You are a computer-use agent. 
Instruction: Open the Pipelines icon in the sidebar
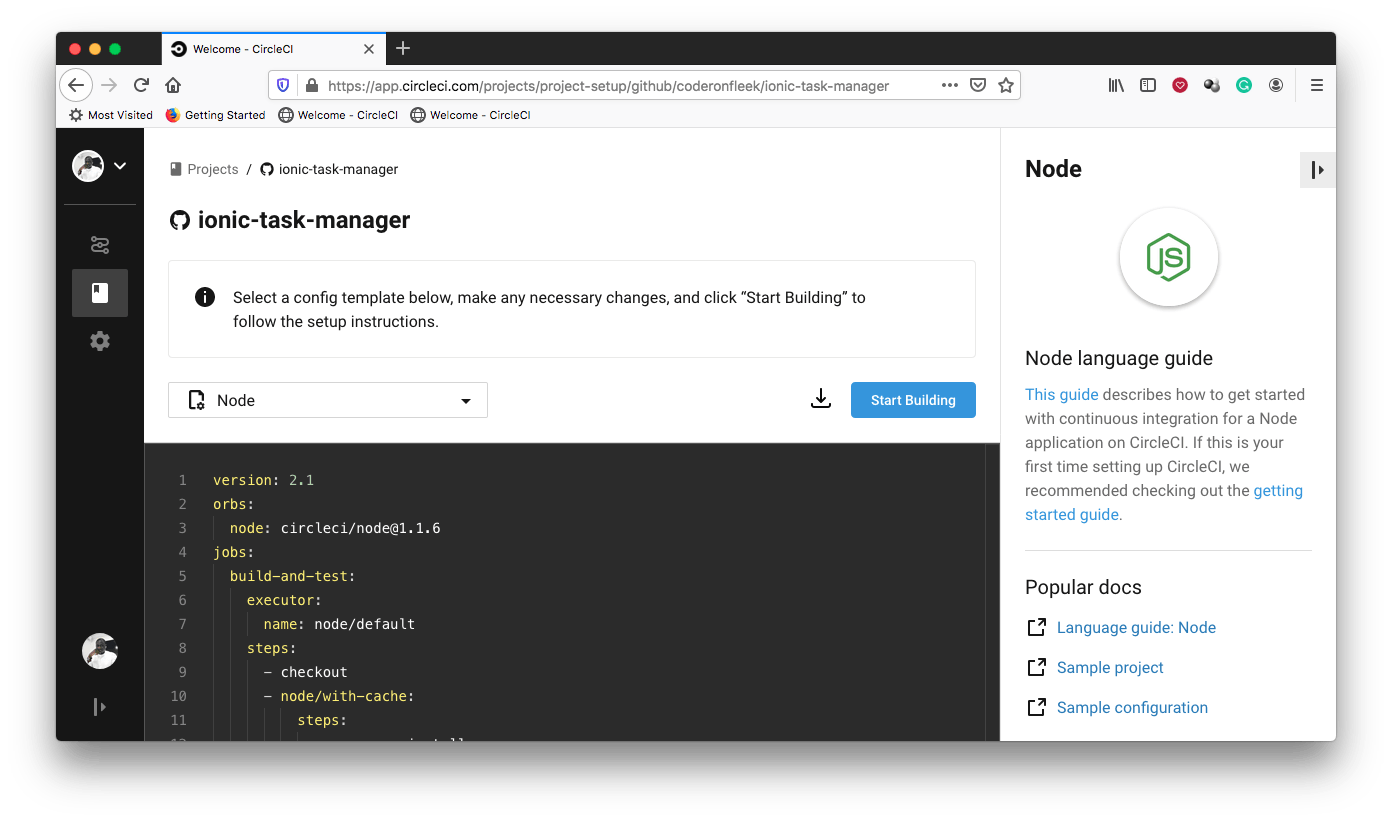(99, 244)
